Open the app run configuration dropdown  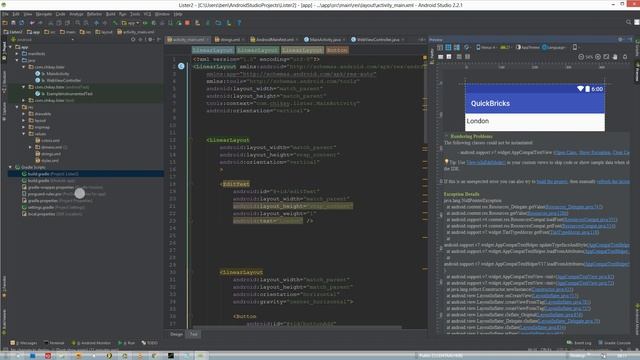tap(131, 23)
